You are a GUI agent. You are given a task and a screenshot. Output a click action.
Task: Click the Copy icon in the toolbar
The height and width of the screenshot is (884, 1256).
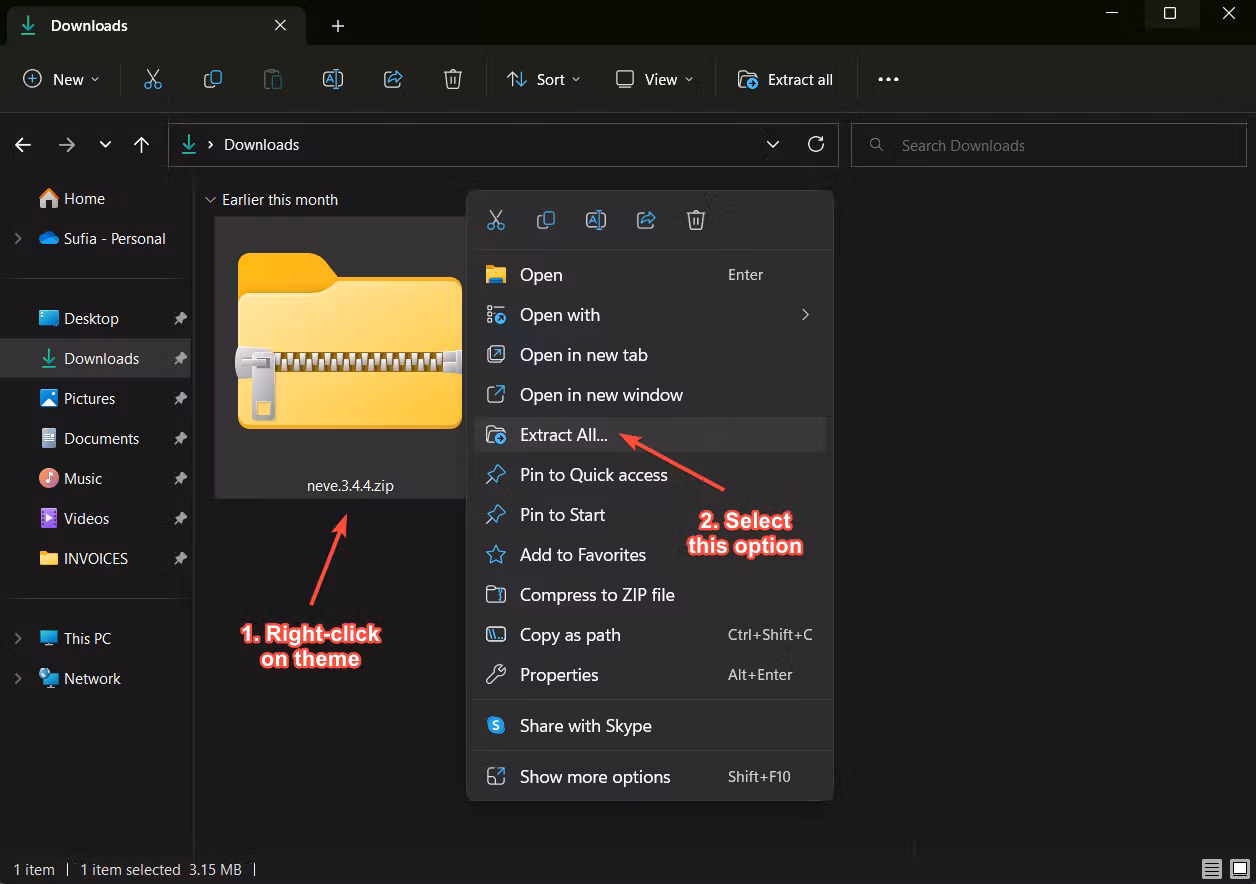[213, 79]
